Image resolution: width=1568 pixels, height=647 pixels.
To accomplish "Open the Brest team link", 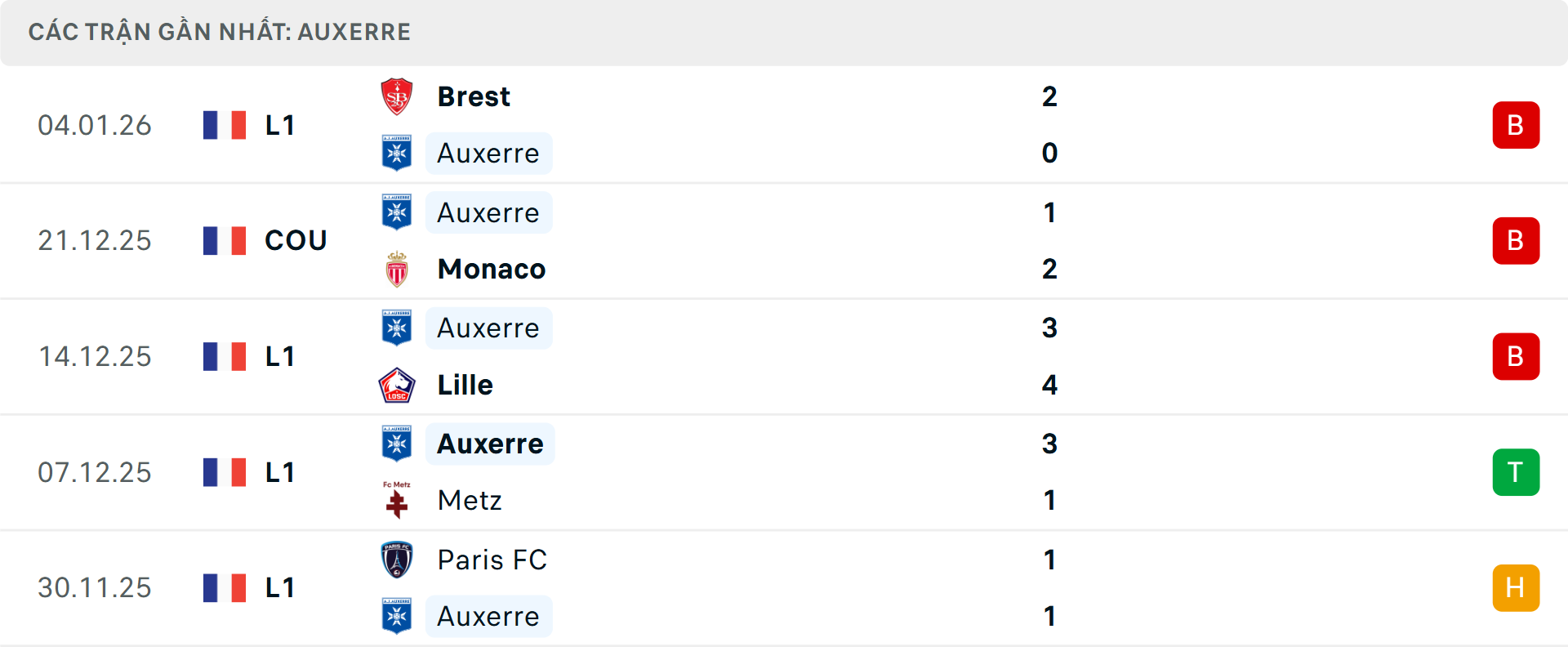I will click(x=474, y=96).
